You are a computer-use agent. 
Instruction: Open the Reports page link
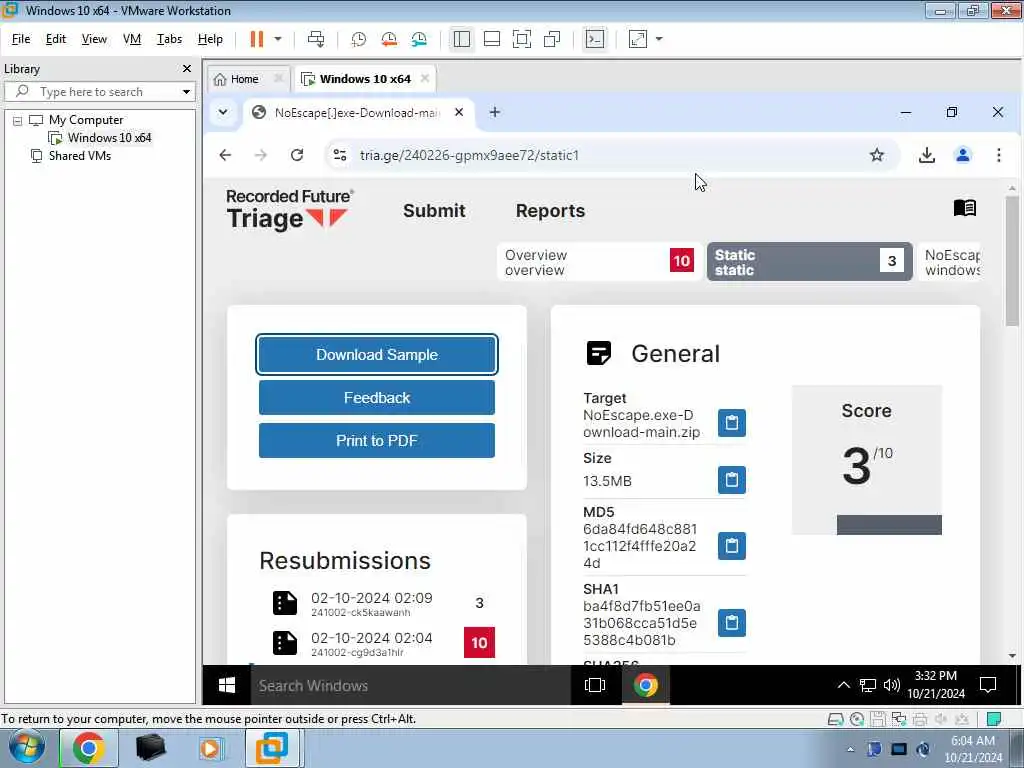click(x=550, y=211)
